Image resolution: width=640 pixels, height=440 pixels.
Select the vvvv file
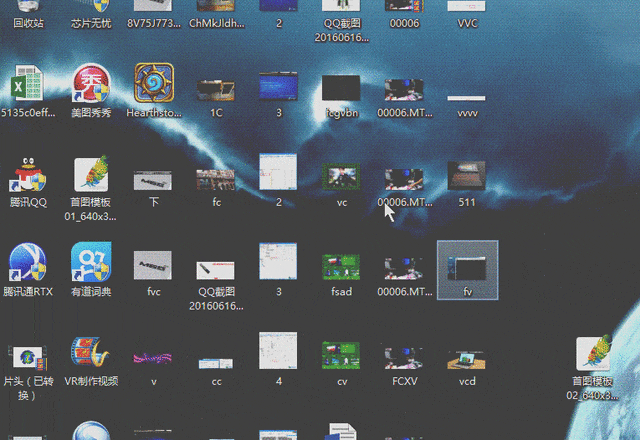[x=467, y=106]
